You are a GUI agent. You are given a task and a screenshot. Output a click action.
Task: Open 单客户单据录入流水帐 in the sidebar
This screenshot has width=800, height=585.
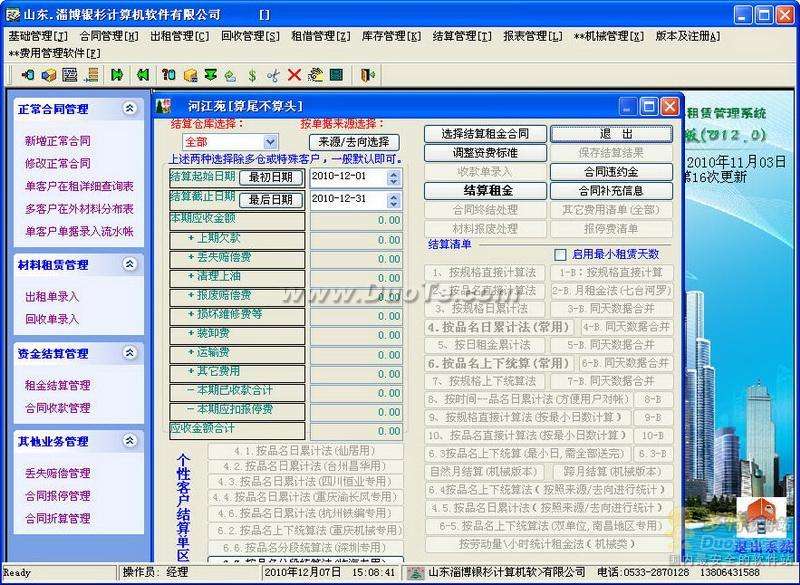point(79,231)
